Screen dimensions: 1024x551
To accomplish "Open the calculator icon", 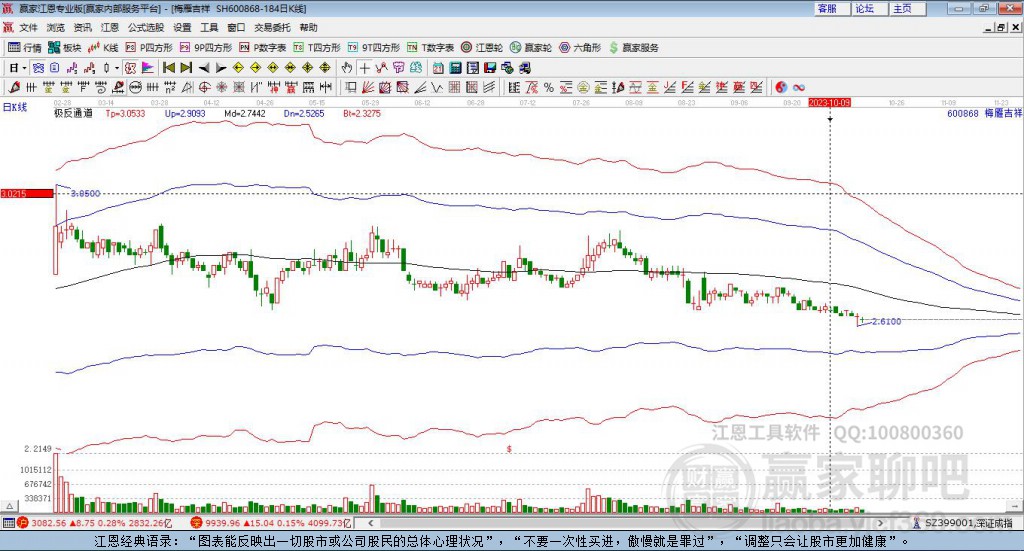I will [x=455, y=68].
